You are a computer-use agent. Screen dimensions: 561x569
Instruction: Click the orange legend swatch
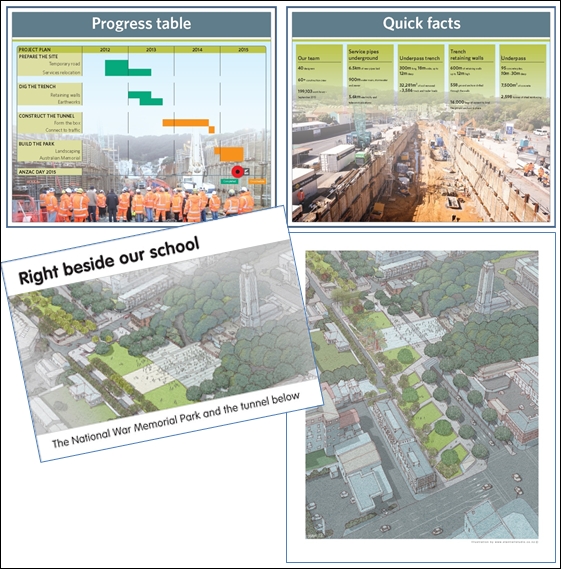click(x=257, y=181)
